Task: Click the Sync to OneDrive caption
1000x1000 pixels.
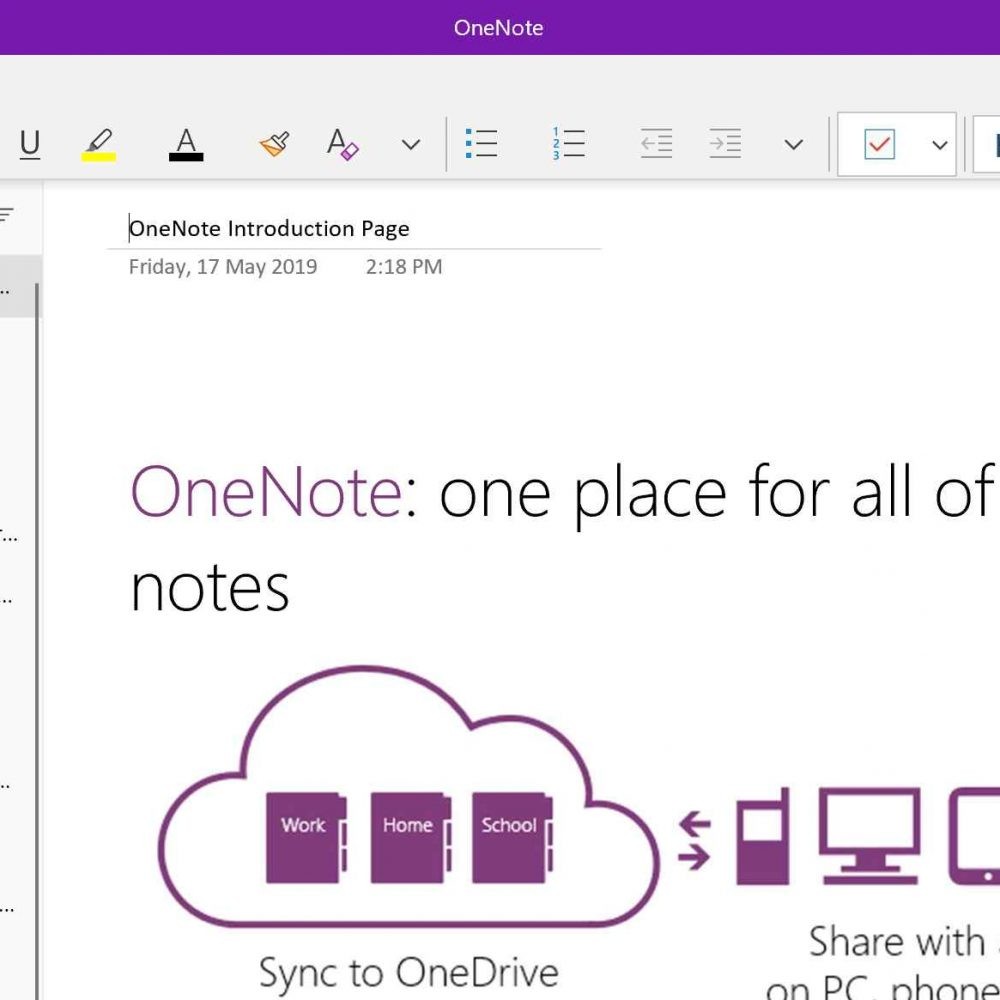Action: coord(409,973)
